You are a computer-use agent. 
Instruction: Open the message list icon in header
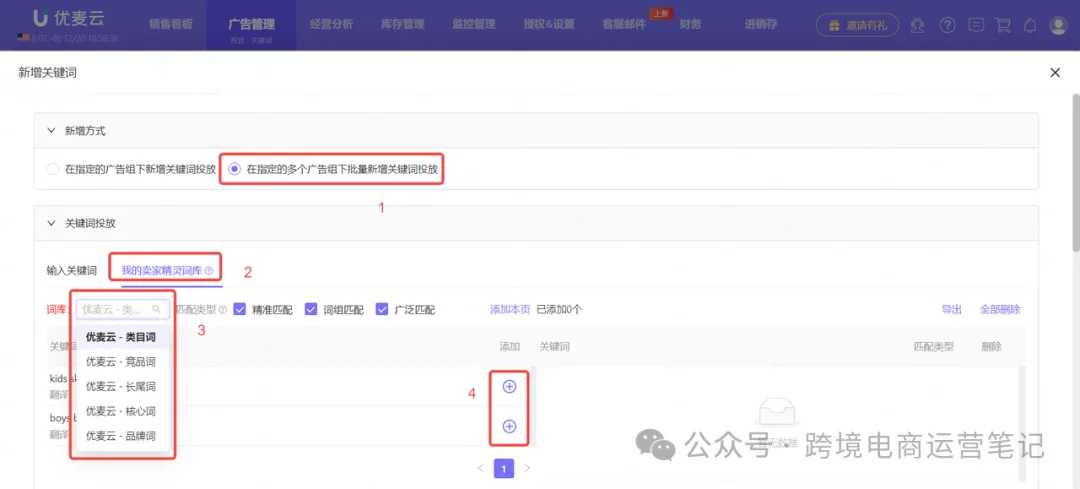(x=975, y=25)
